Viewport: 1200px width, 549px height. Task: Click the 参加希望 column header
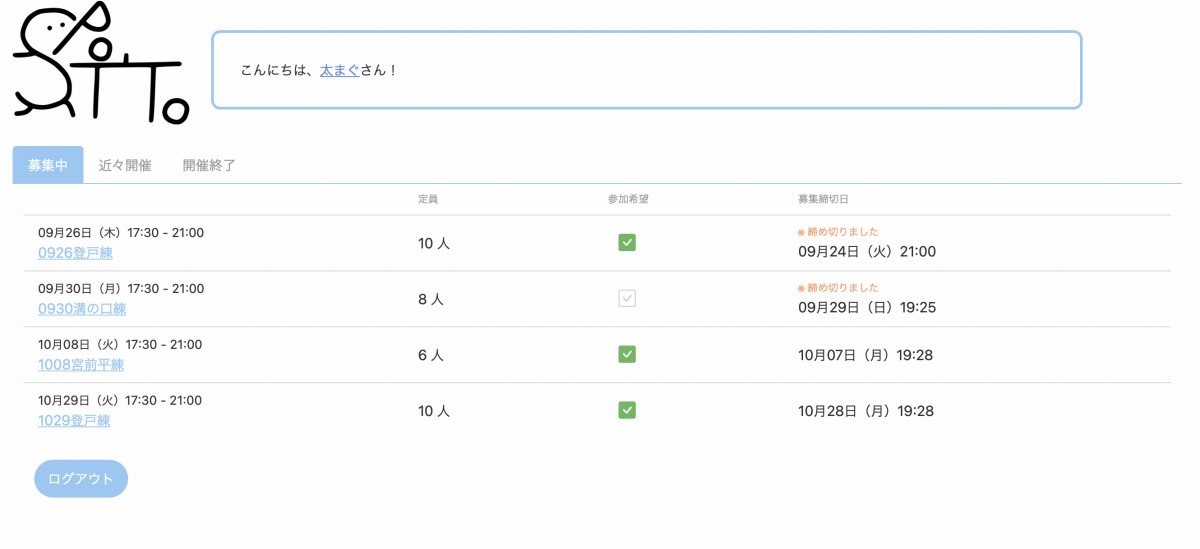[628, 199]
